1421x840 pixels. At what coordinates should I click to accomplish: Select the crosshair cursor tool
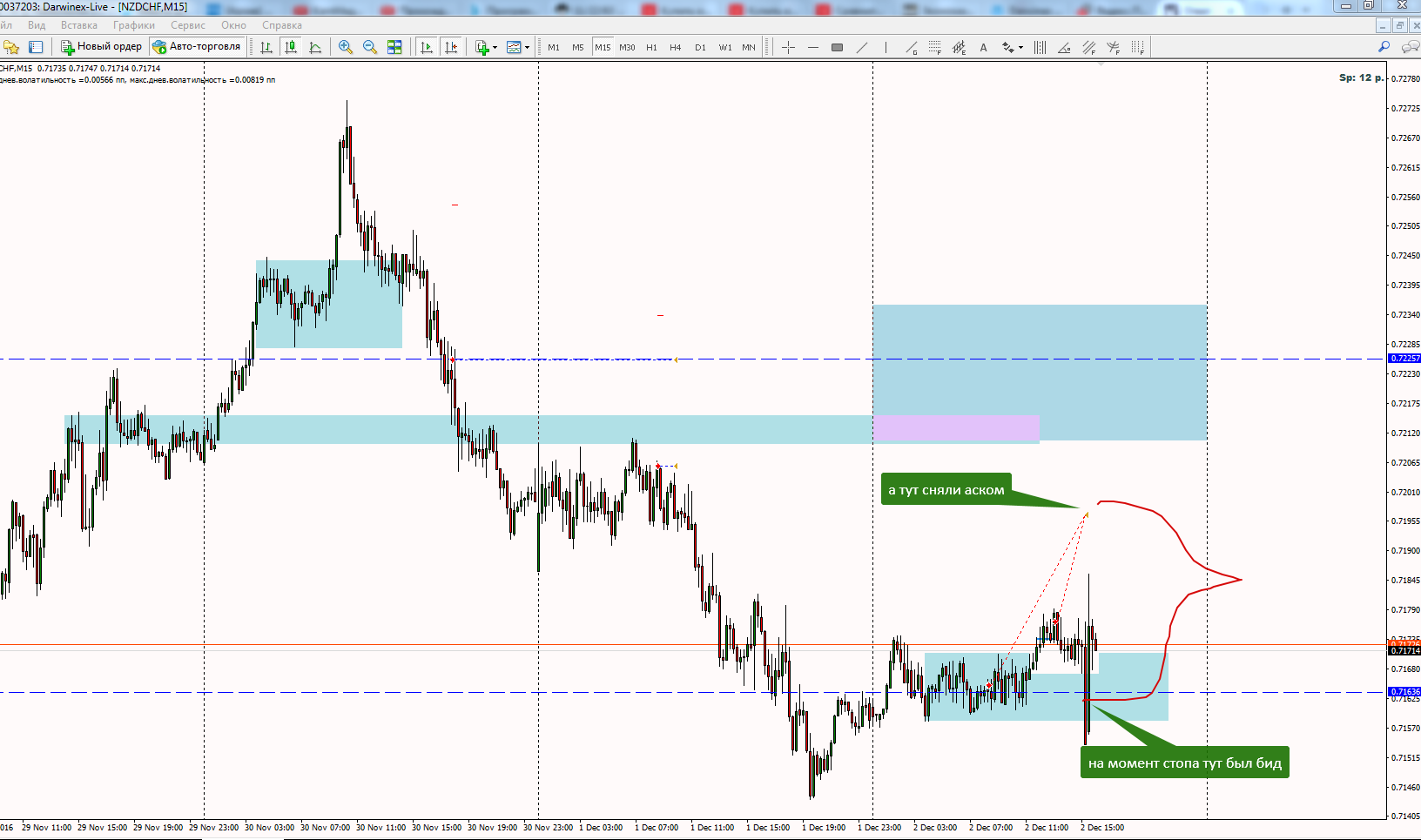(x=788, y=47)
